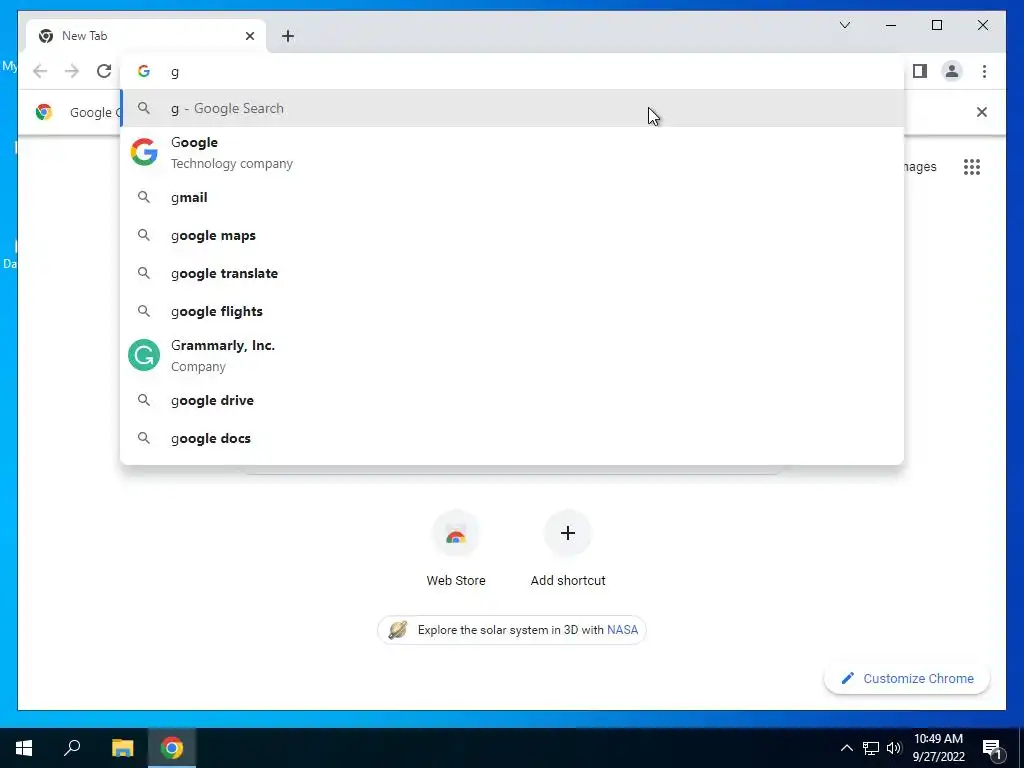
Task: Open a new tab with plus button
Action: 288,36
